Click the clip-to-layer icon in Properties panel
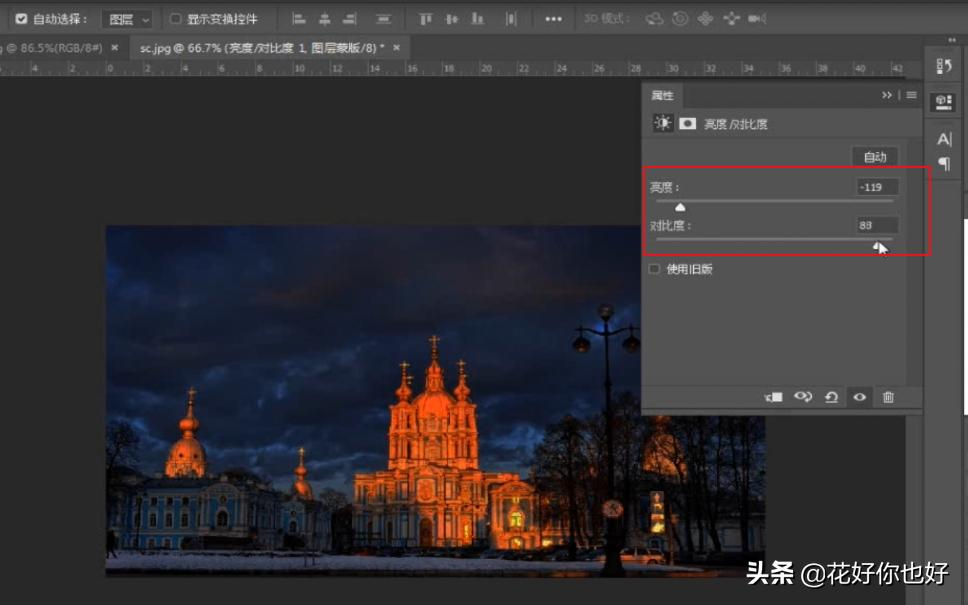The width and height of the screenshot is (968, 605). click(x=773, y=397)
